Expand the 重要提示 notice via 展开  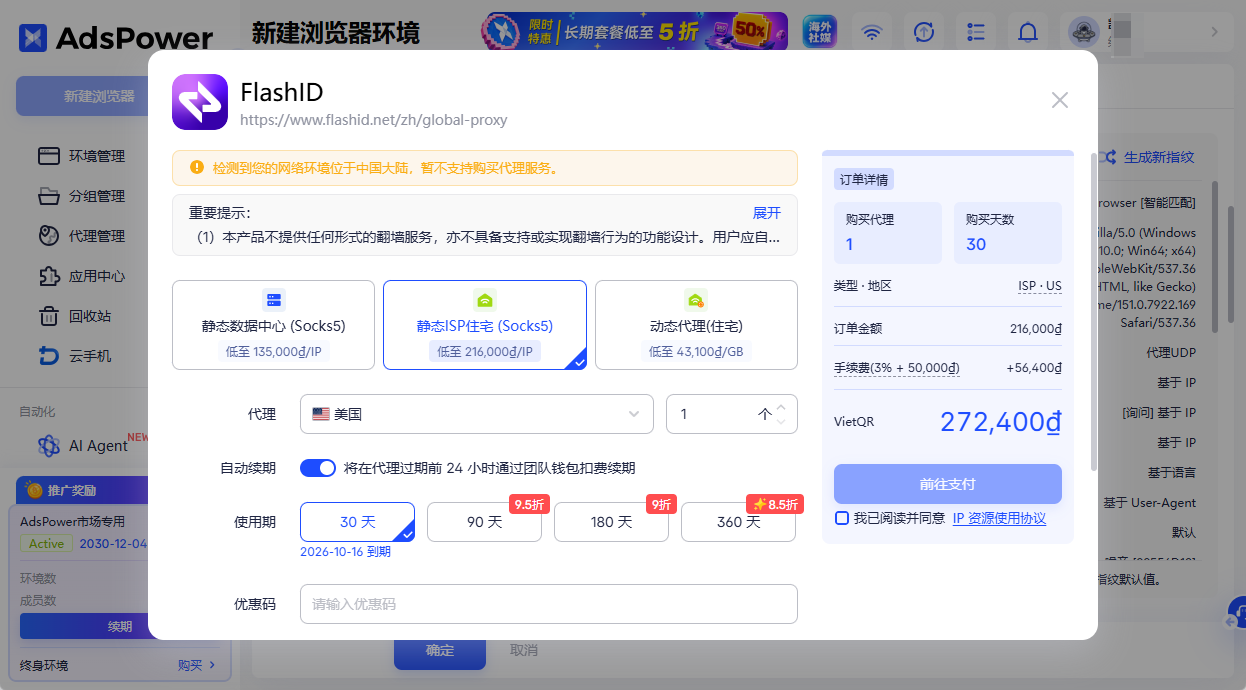tap(767, 213)
